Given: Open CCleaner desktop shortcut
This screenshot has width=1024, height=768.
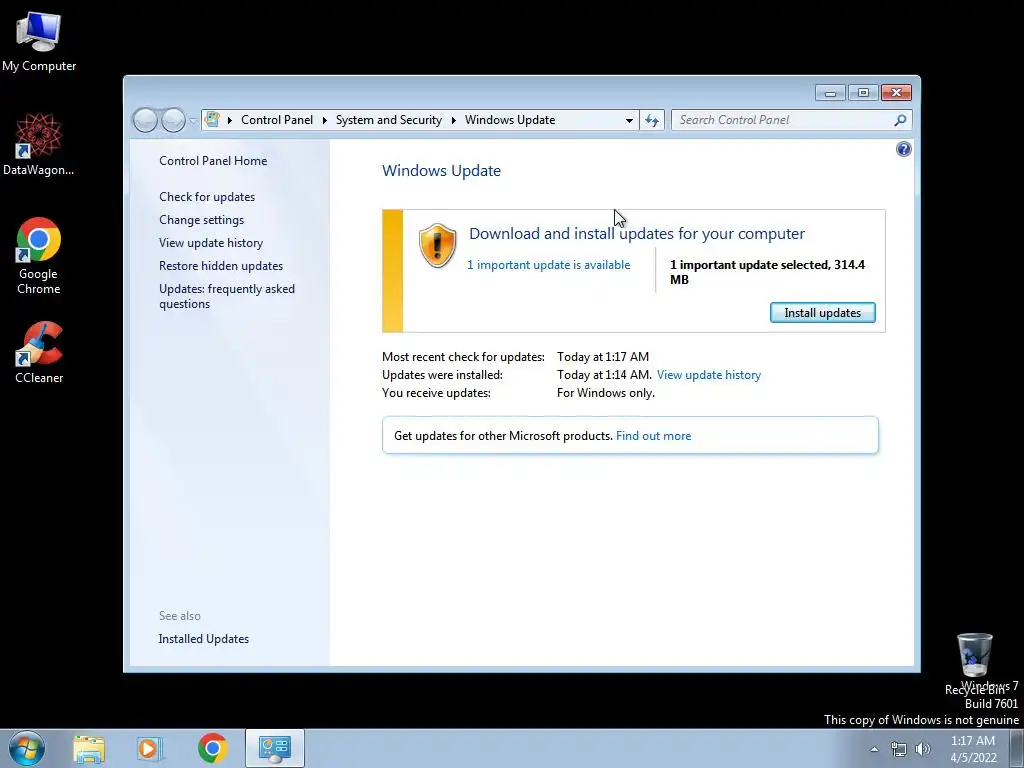Looking at the screenshot, I should (39, 352).
